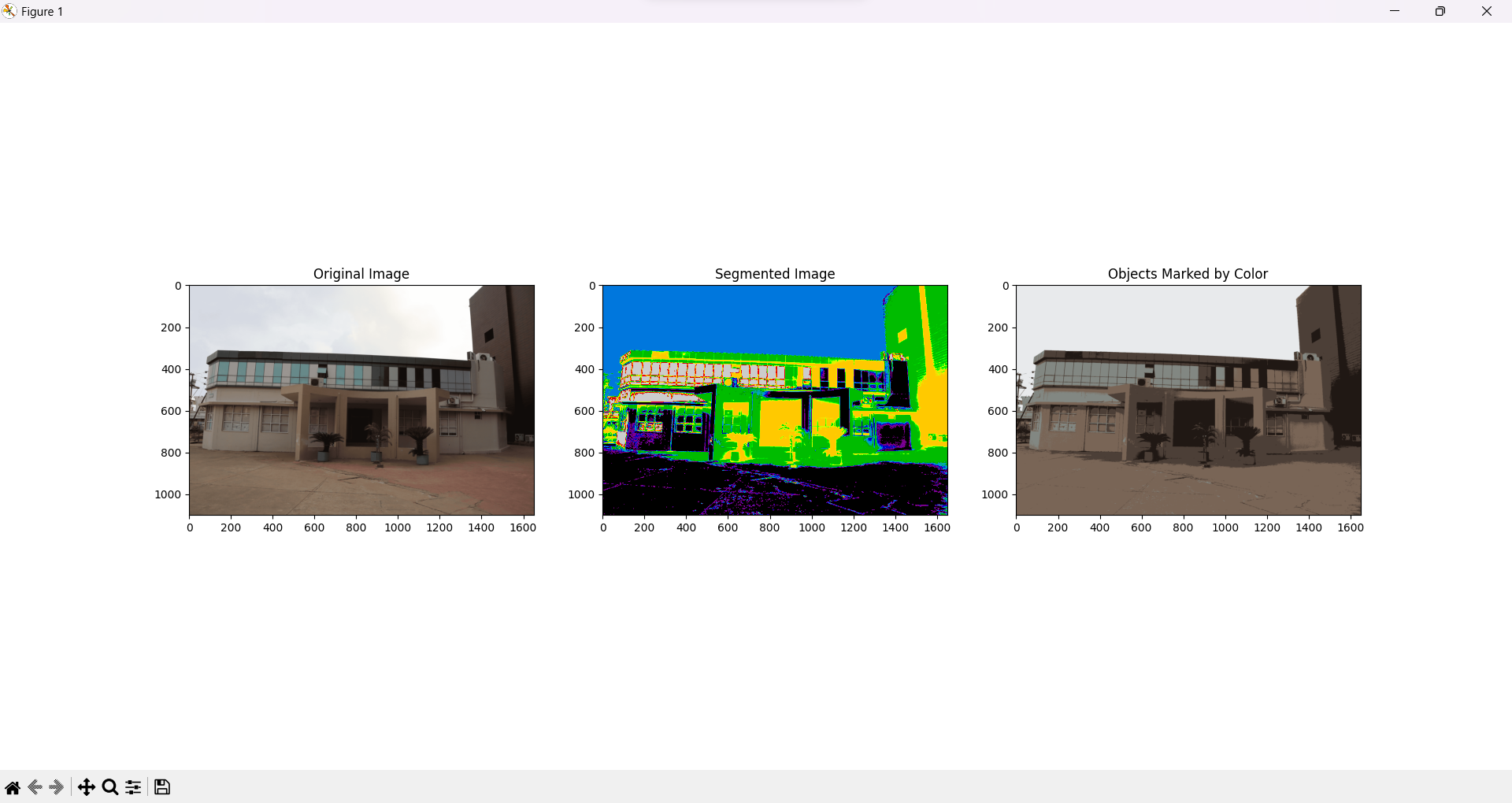Click the 1000 tick on the first plot's y-axis
Viewport: 1512px width, 803px height.
point(166,494)
